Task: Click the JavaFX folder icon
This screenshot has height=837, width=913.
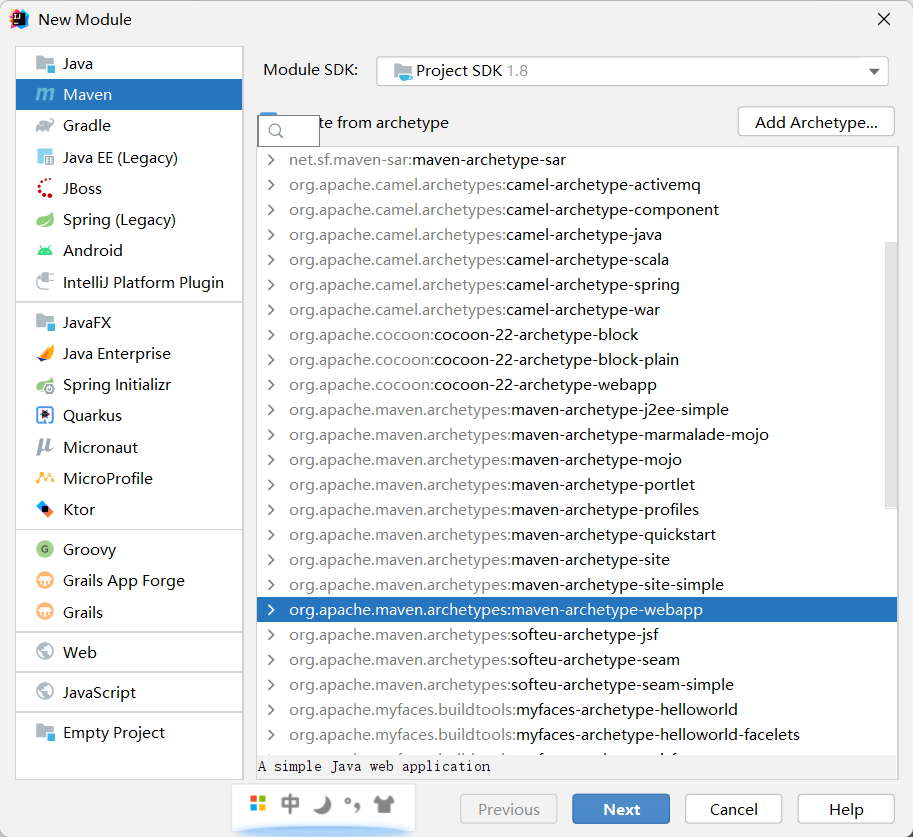Action: 45,322
